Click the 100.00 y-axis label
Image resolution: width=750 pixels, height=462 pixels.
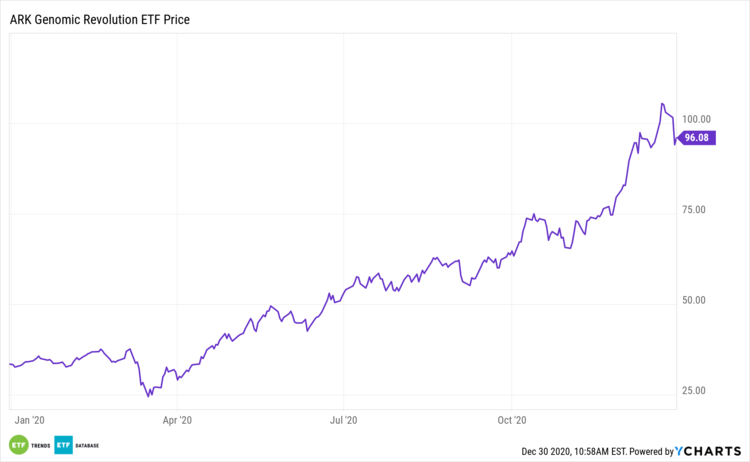695,118
